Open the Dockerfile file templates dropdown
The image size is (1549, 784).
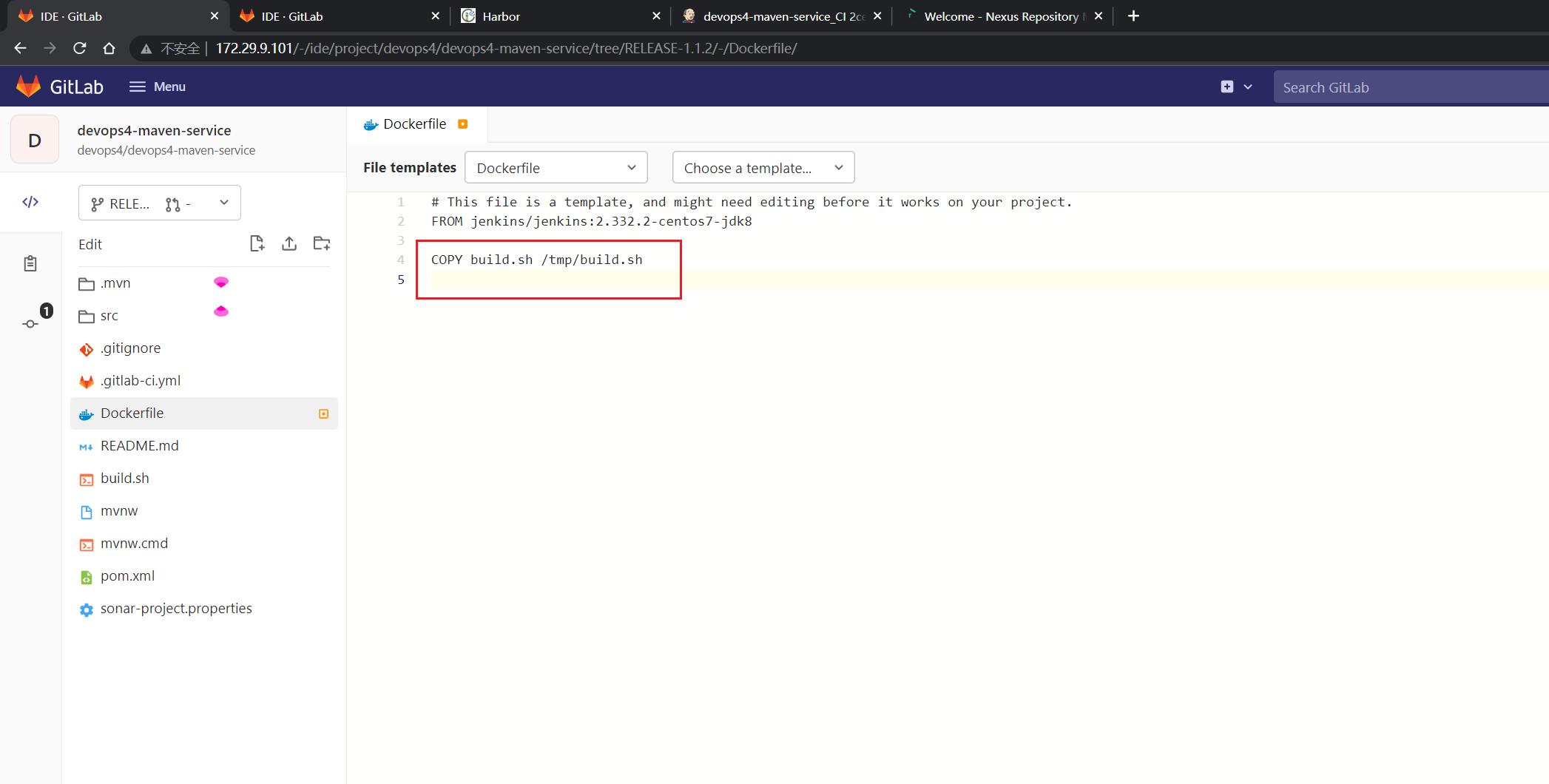pos(556,168)
